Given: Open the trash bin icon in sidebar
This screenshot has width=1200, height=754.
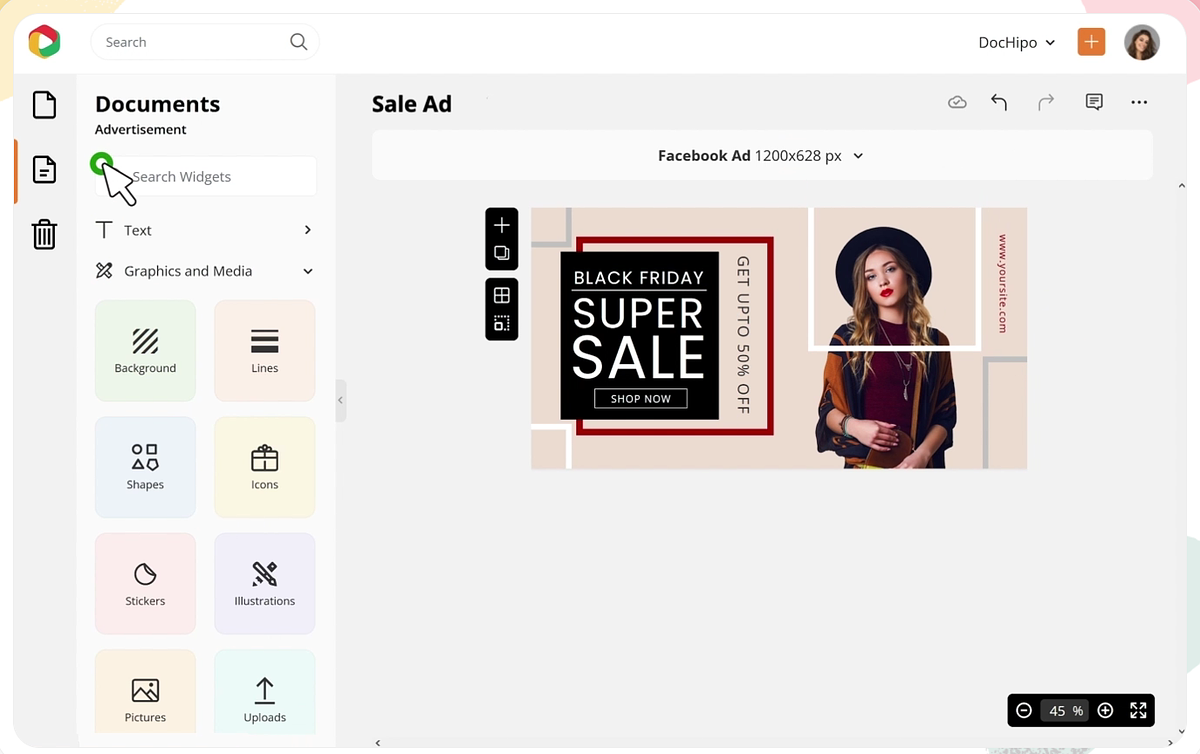Looking at the screenshot, I should pyautogui.click(x=44, y=234).
